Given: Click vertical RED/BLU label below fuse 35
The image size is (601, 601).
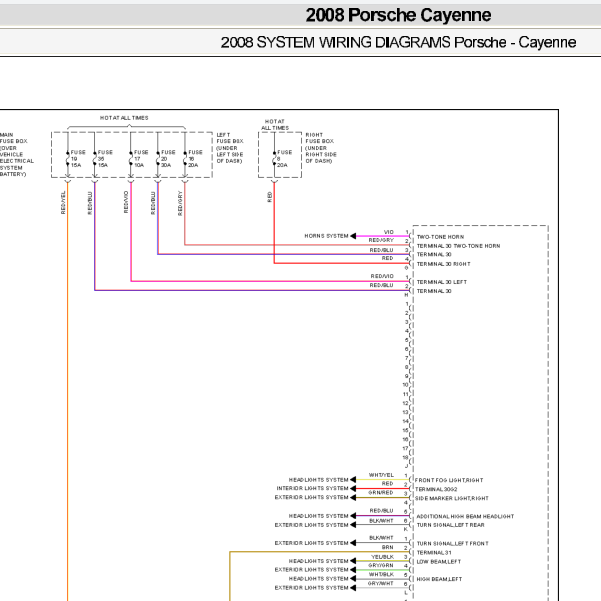Looking at the screenshot, I should tap(90, 203).
